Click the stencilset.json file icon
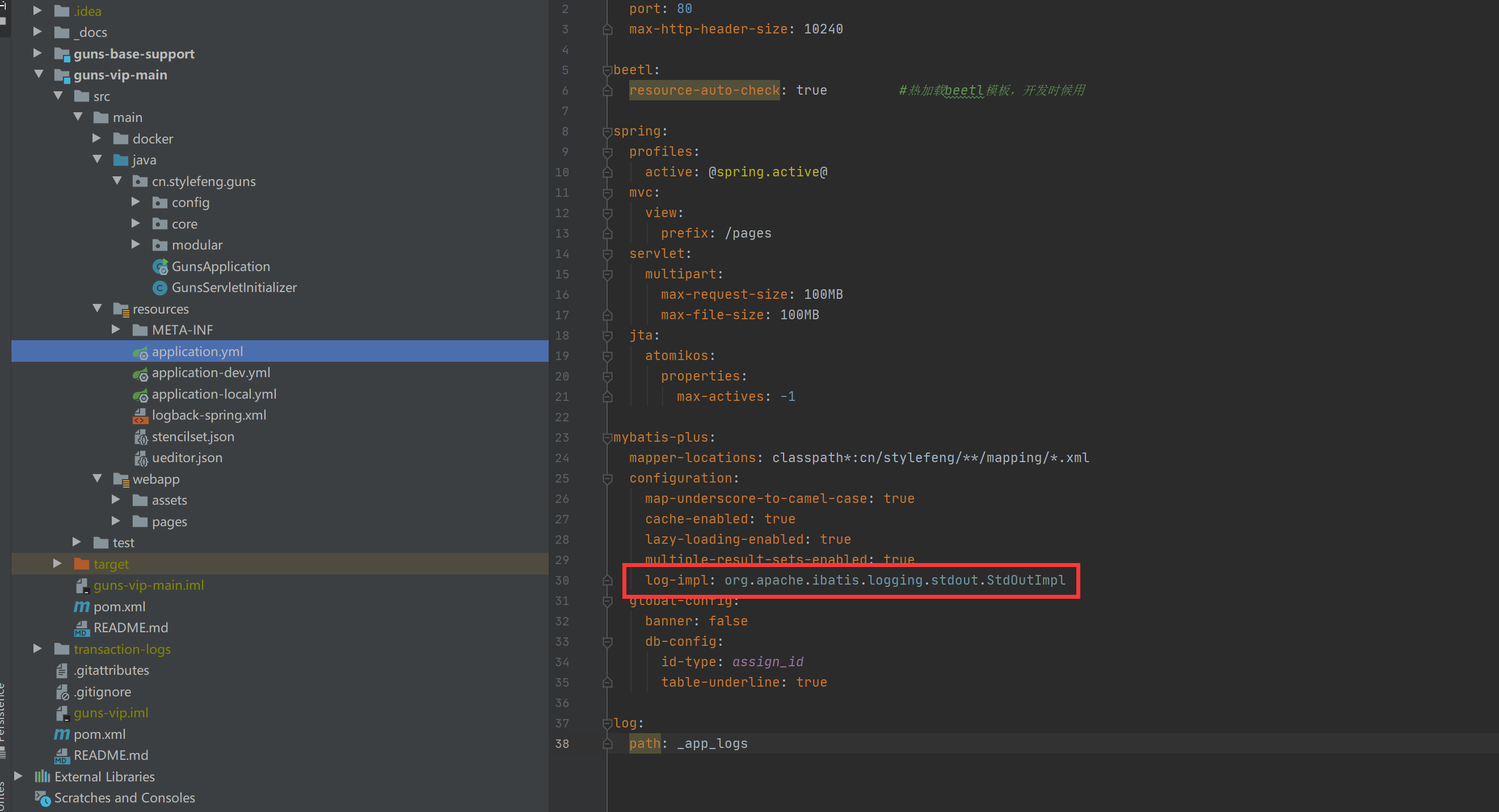1499x812 pixels. pos(140,437)
